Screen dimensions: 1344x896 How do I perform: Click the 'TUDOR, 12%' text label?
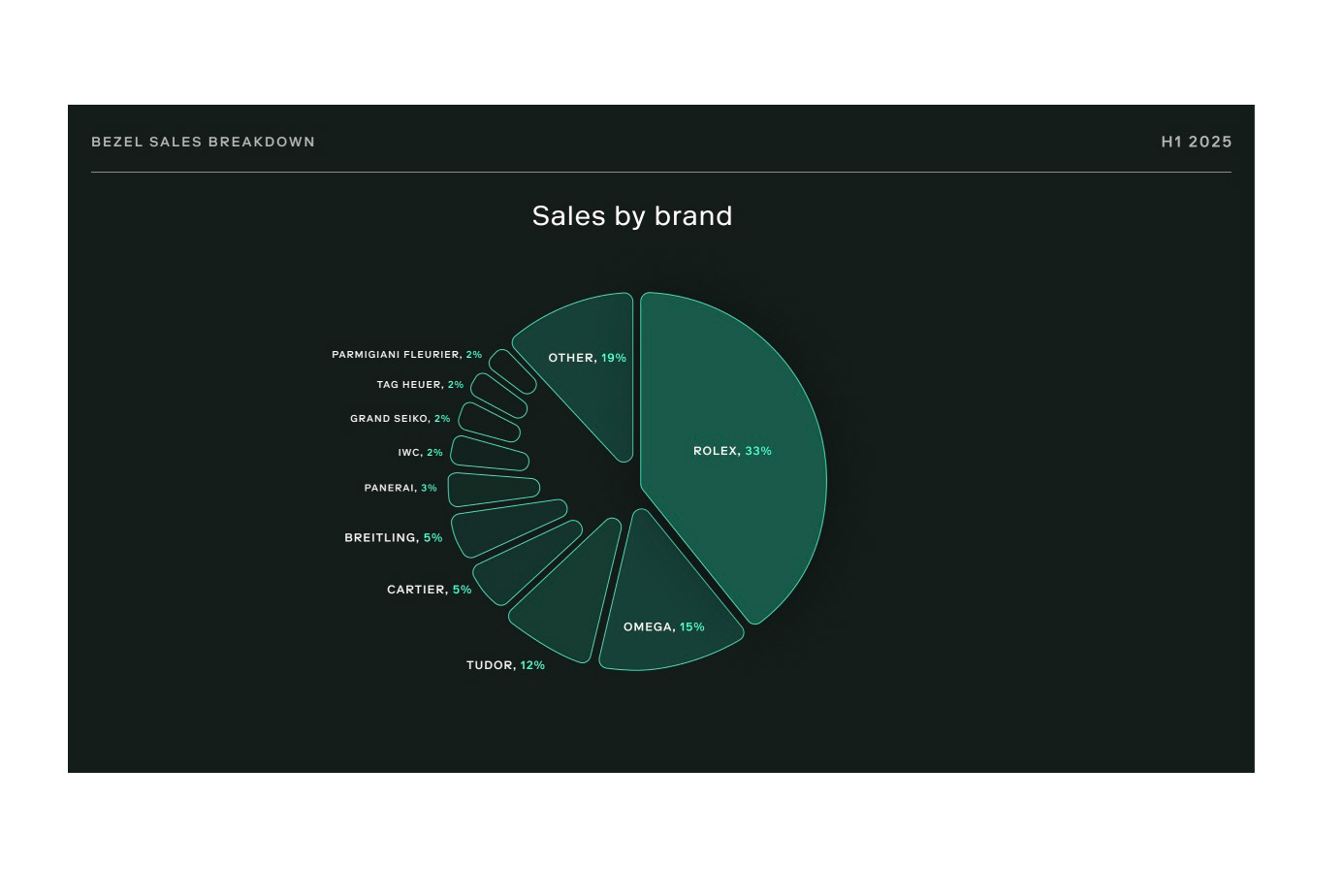pos(505,665)
